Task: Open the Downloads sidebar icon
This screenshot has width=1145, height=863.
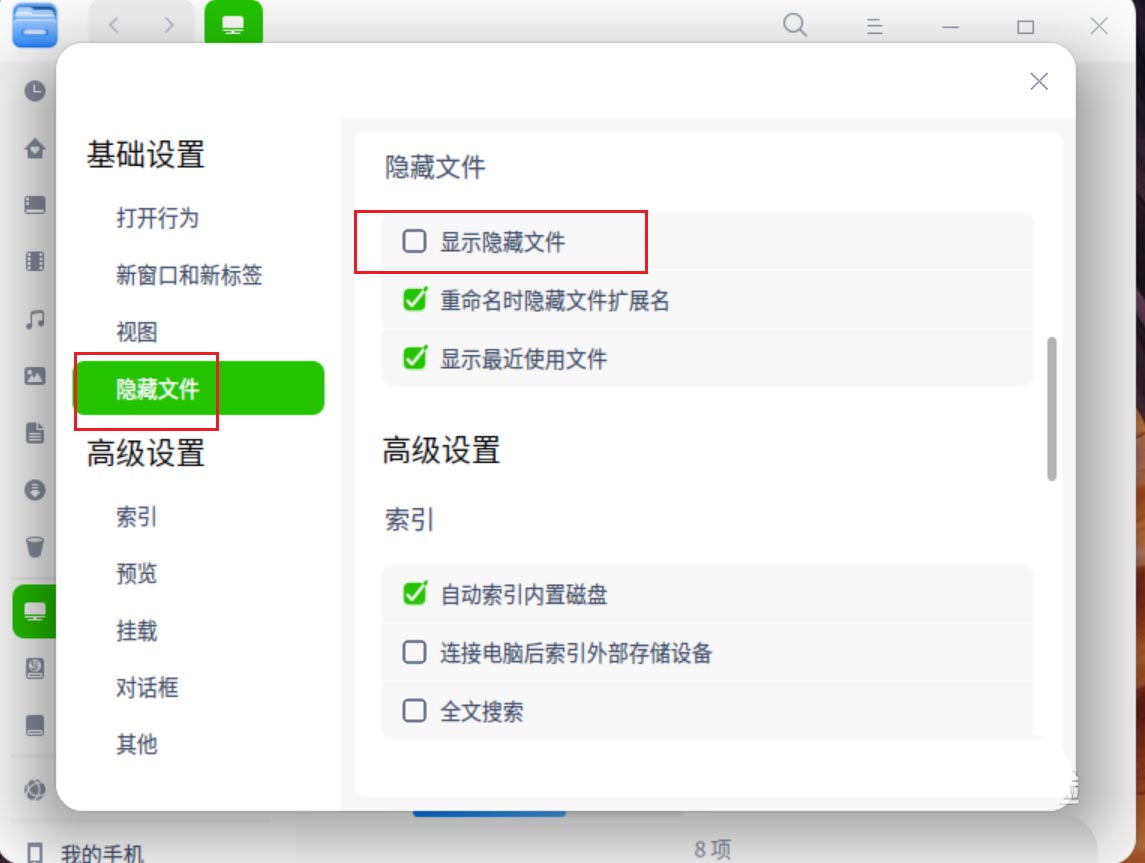Action: coord(34,490)
